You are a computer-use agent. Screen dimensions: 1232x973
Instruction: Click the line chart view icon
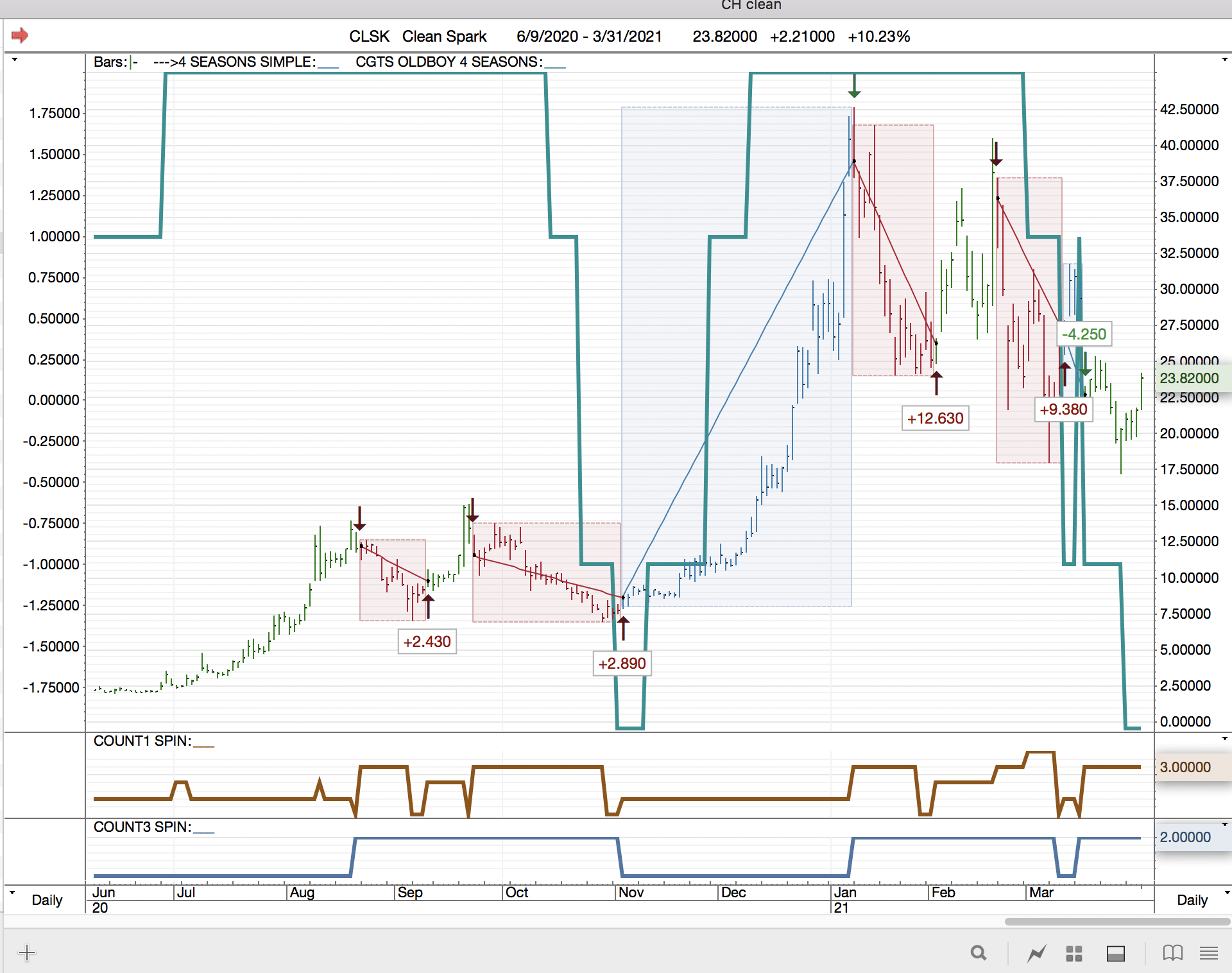coord(1036,953)
